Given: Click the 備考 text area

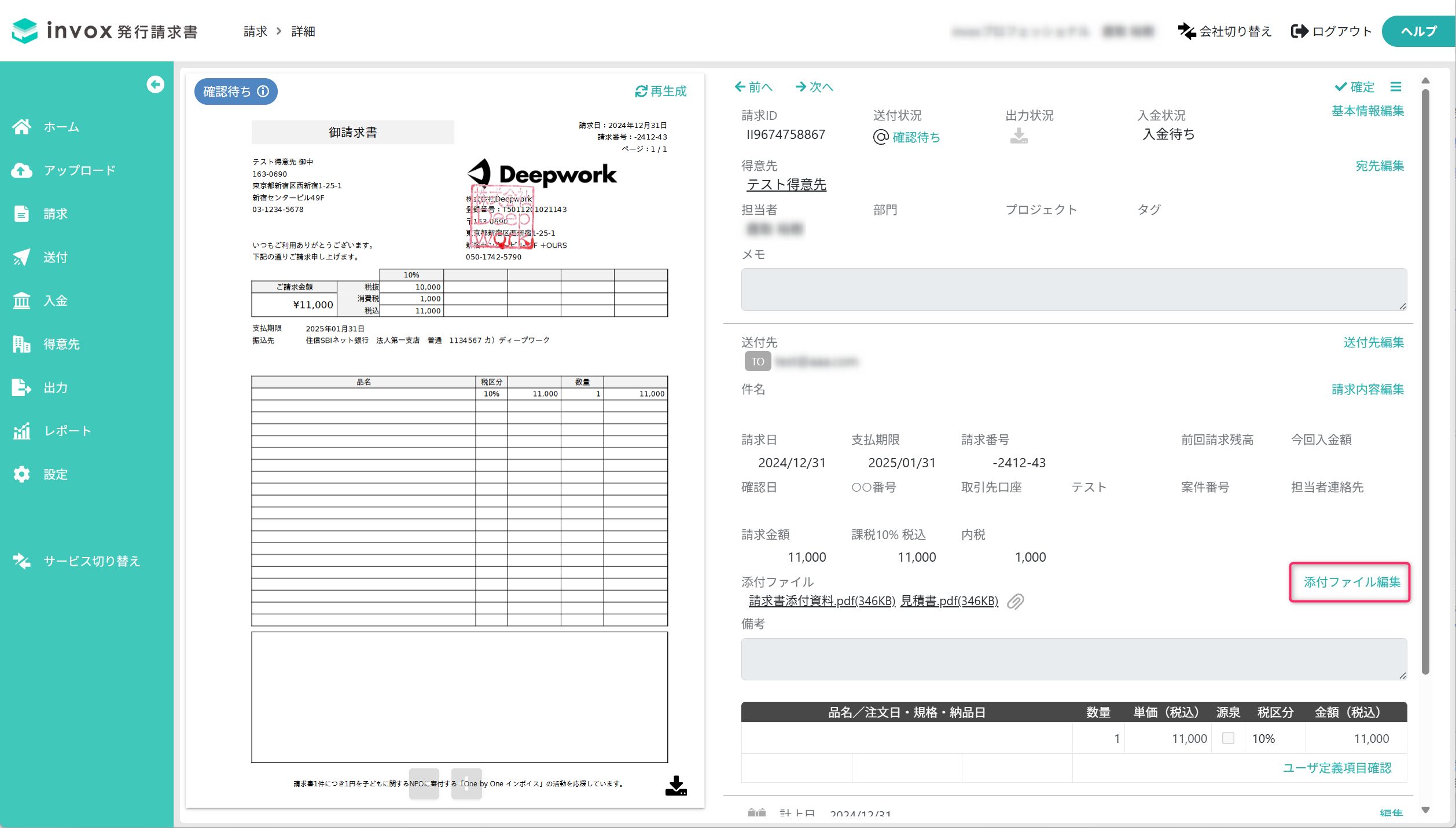Looking at the screenshot, I should pos(1073,659).
